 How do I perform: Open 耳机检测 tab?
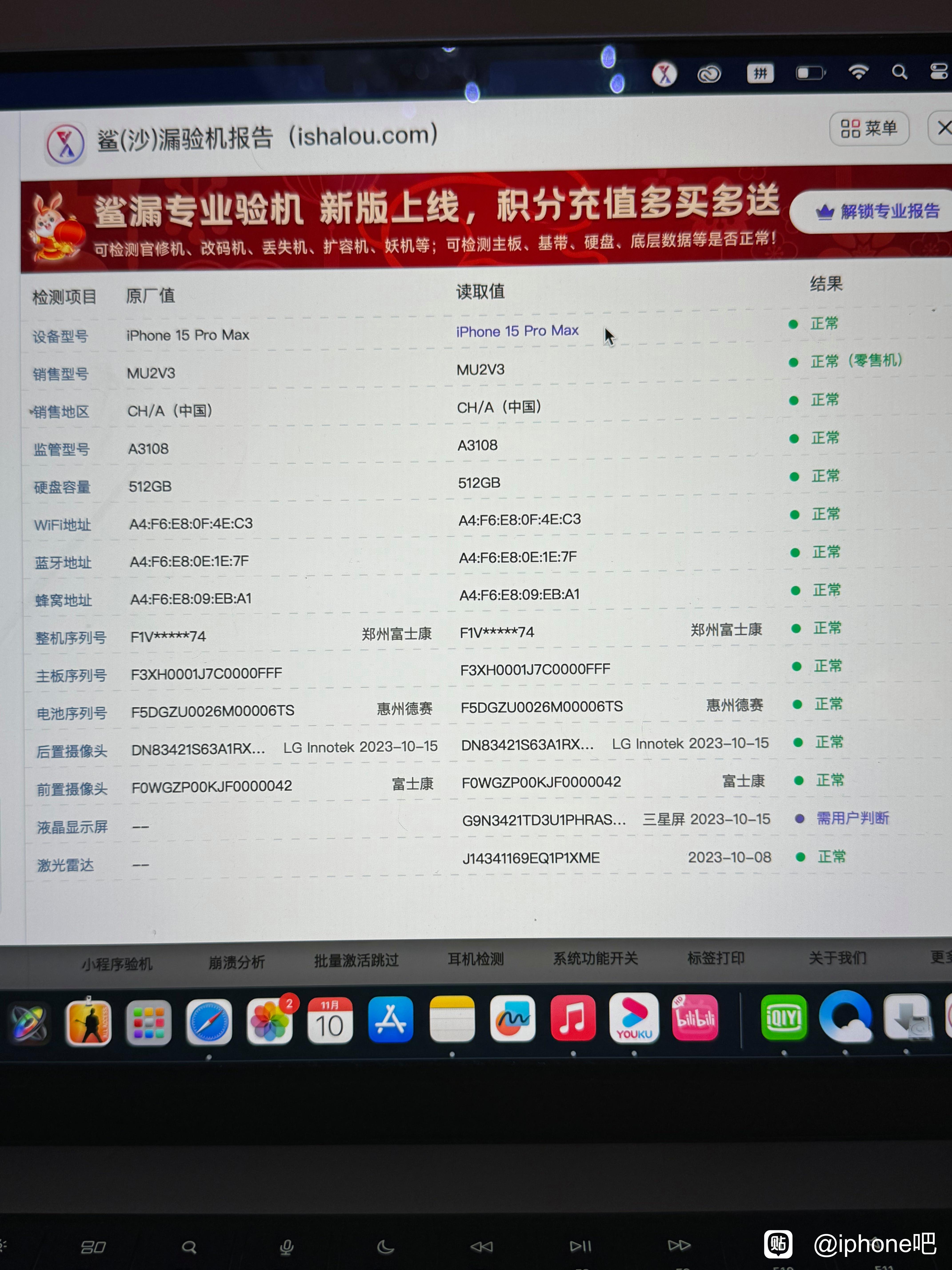pos(476,959)
